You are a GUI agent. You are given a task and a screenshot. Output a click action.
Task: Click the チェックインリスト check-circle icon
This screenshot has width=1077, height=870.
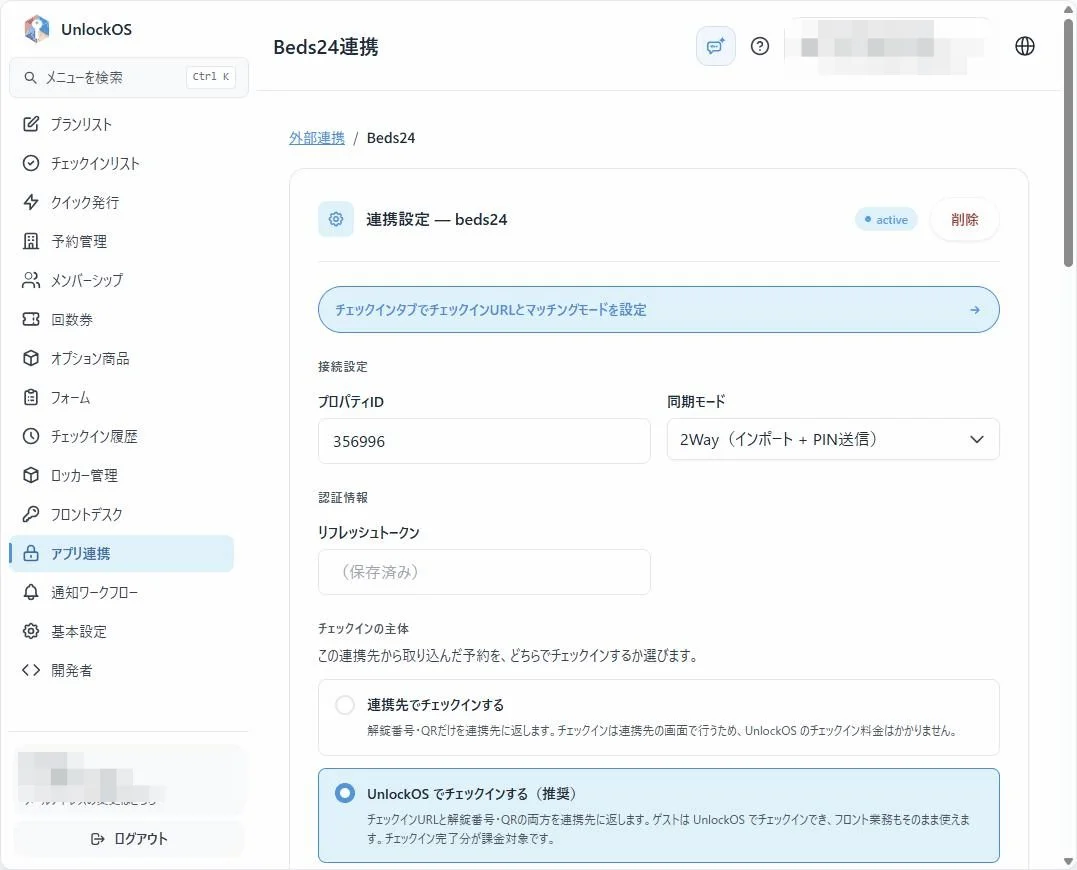[31, 163]
